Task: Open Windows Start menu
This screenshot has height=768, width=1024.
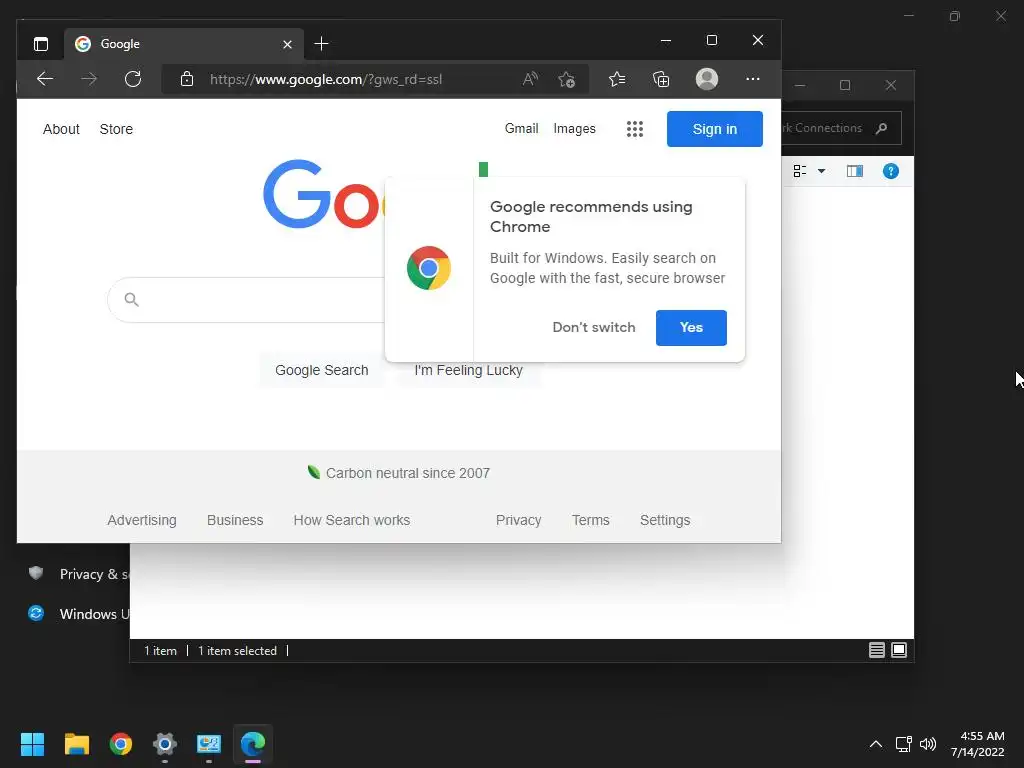Action: 32,744
